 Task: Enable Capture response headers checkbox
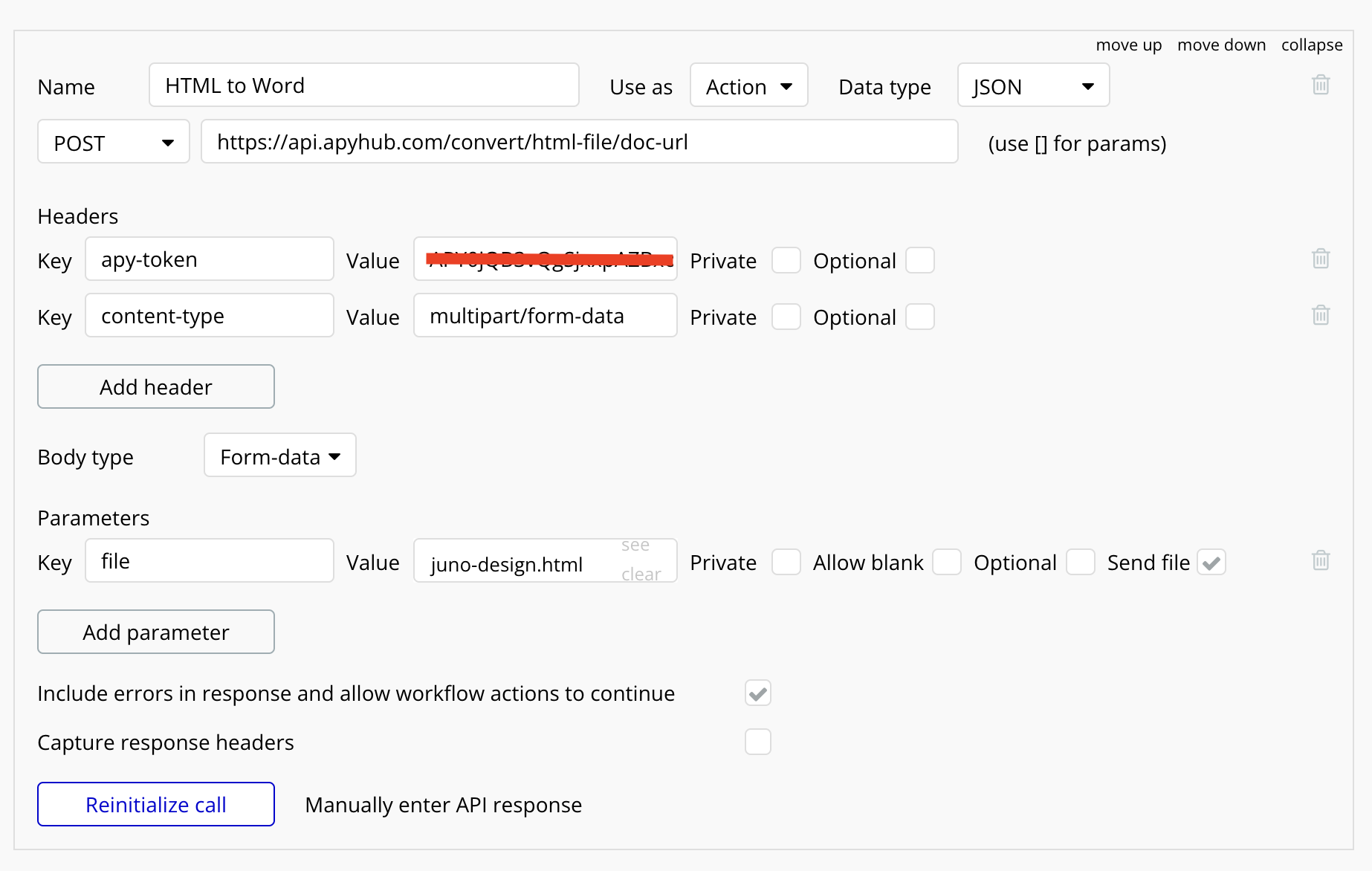(757, 742)
